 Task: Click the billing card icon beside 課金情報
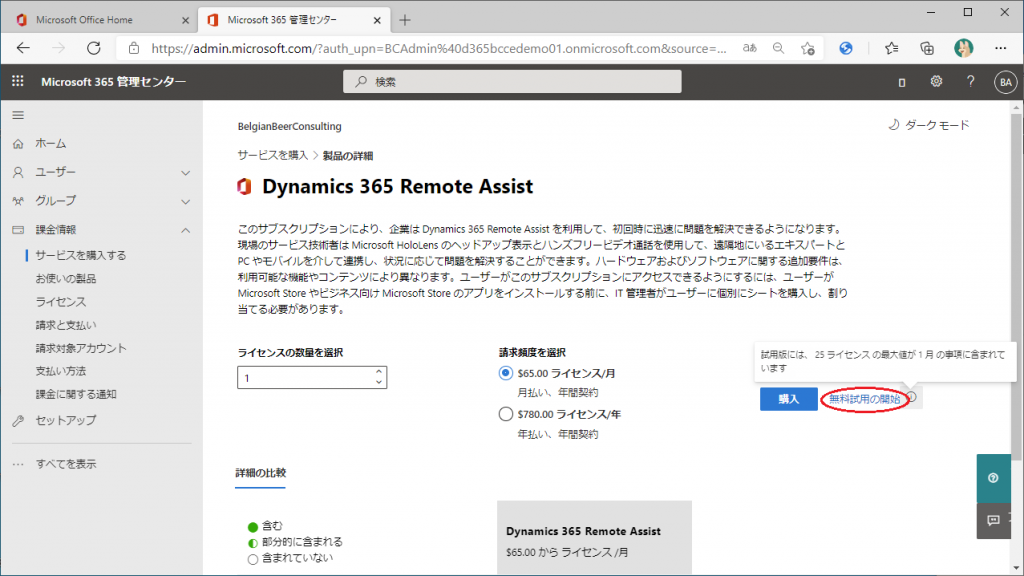(x=18, y=230)
